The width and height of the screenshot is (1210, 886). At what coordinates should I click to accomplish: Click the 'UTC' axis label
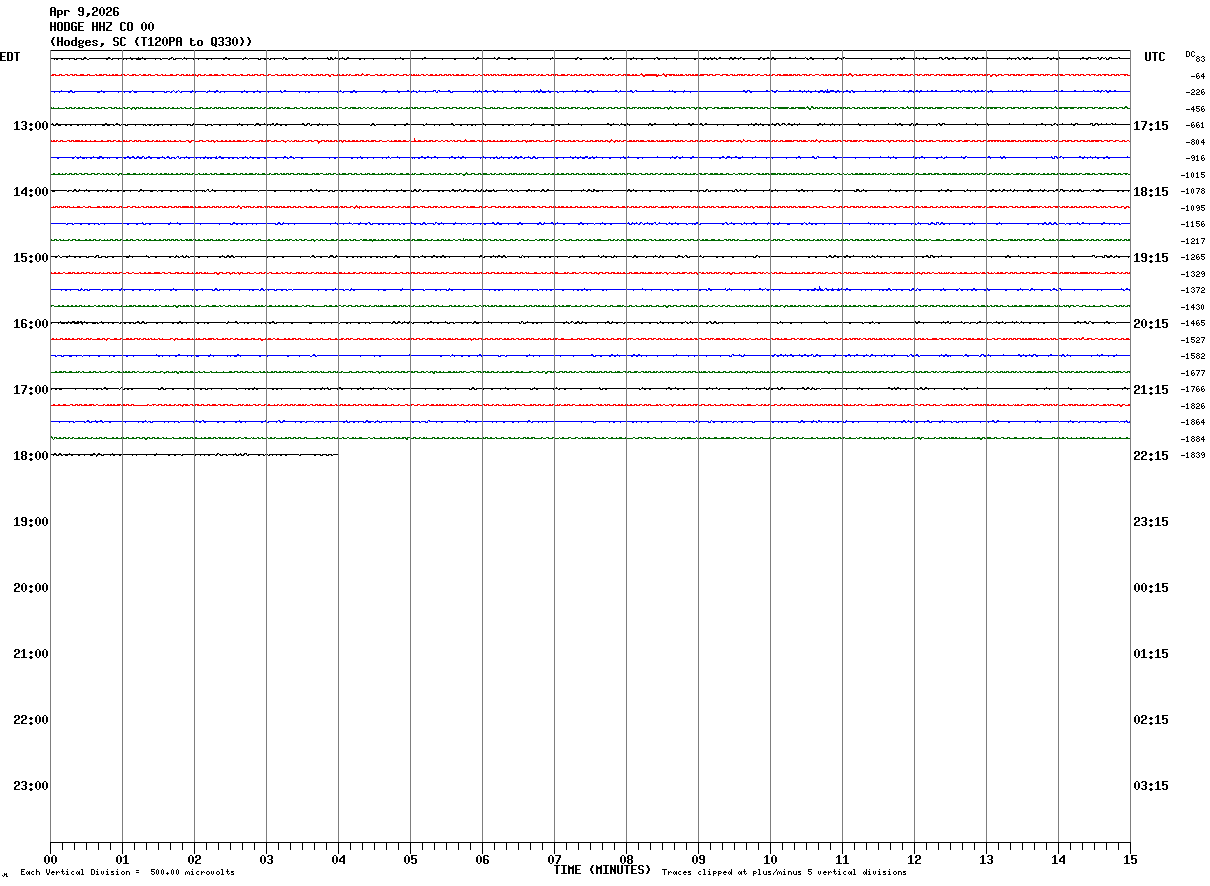1155,57
